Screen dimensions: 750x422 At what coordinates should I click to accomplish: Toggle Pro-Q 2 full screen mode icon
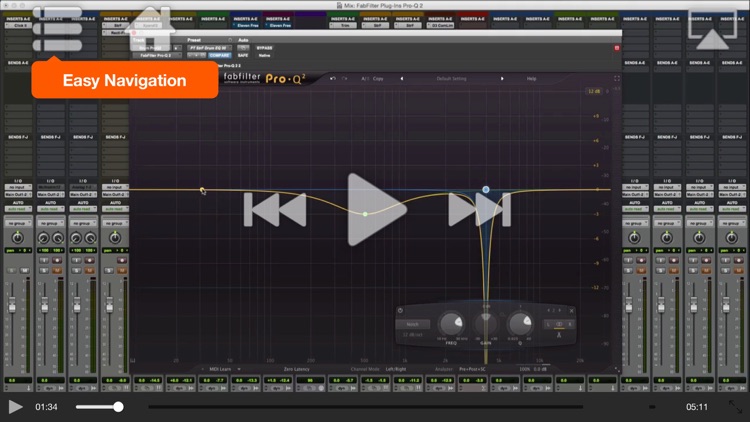click(x=617, y=78)
